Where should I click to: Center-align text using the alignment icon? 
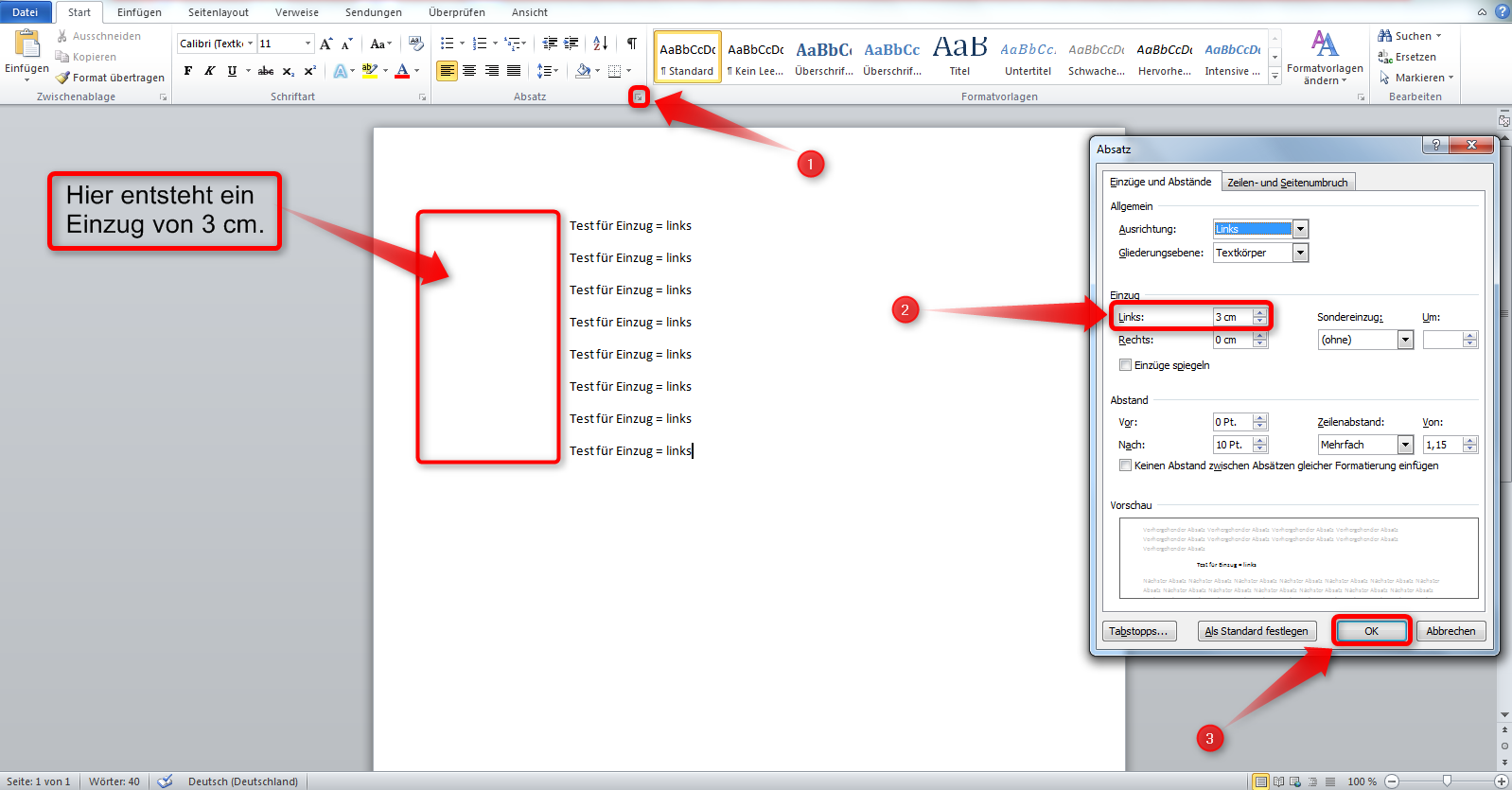click(469, 71)
